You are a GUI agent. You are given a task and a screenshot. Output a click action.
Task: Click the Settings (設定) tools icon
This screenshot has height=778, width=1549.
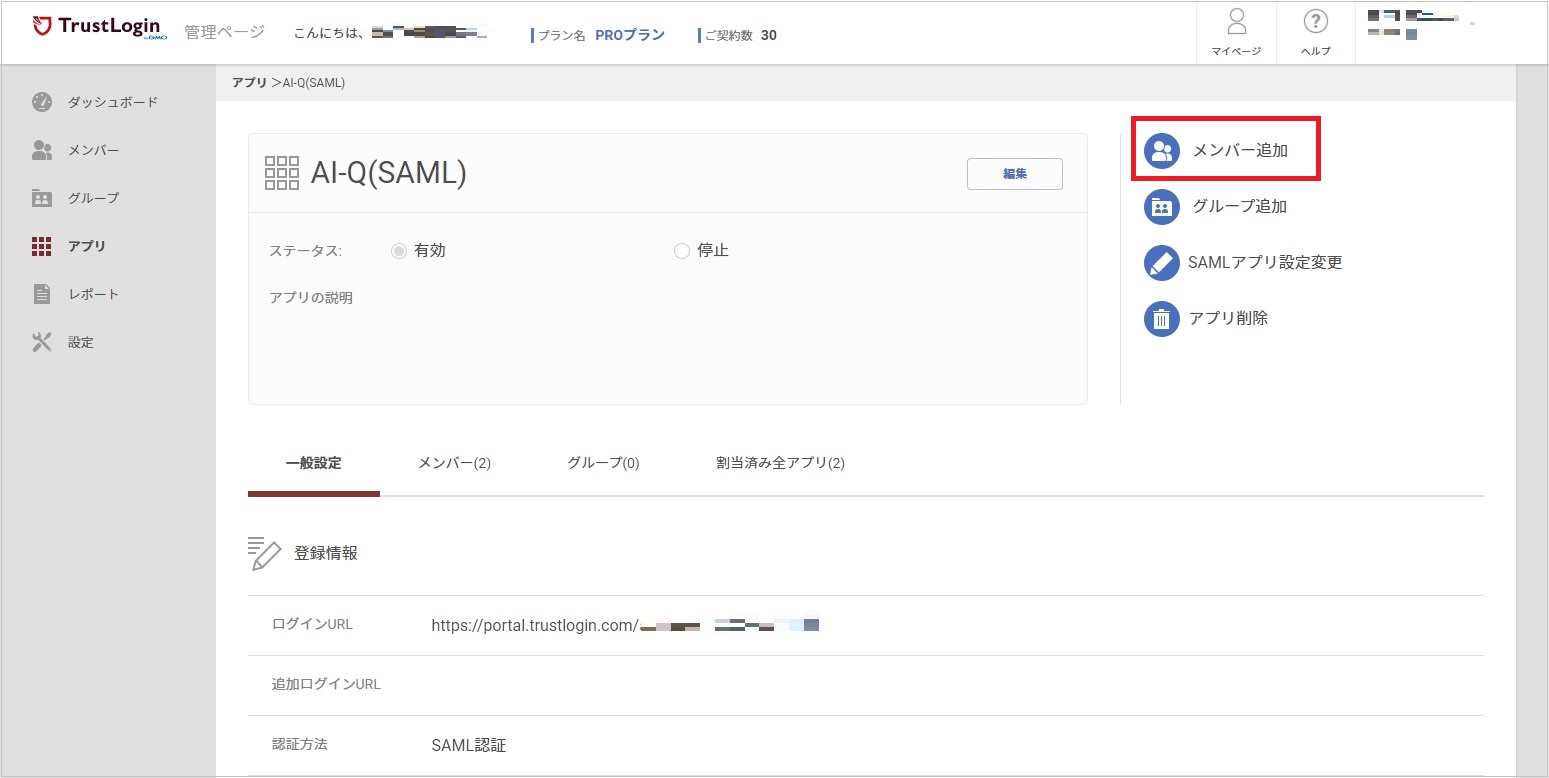click(x=42, y=342)
